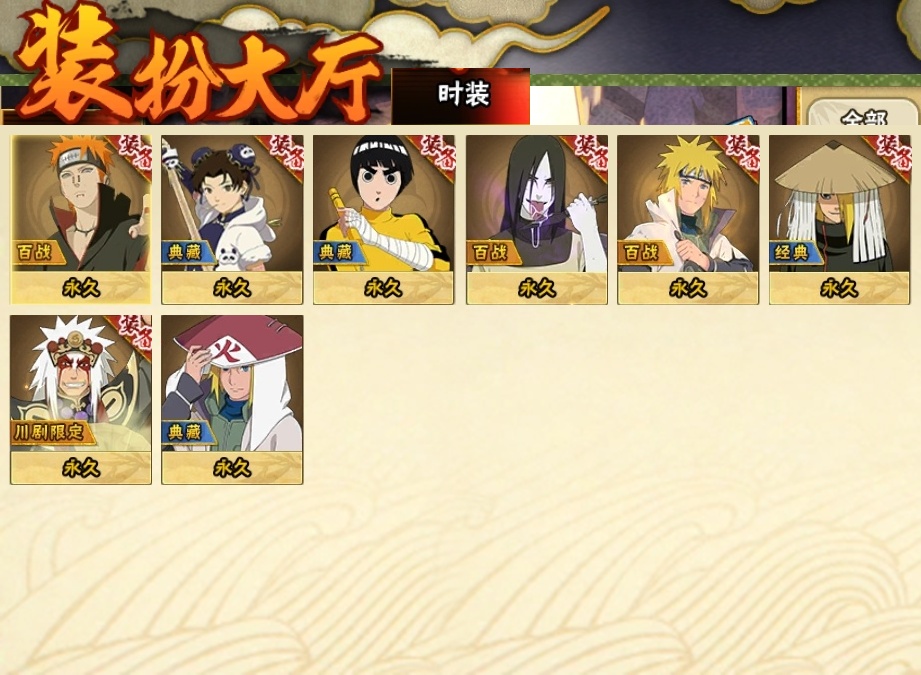Select the straw hat 经典 costume card

click(839, 220)
